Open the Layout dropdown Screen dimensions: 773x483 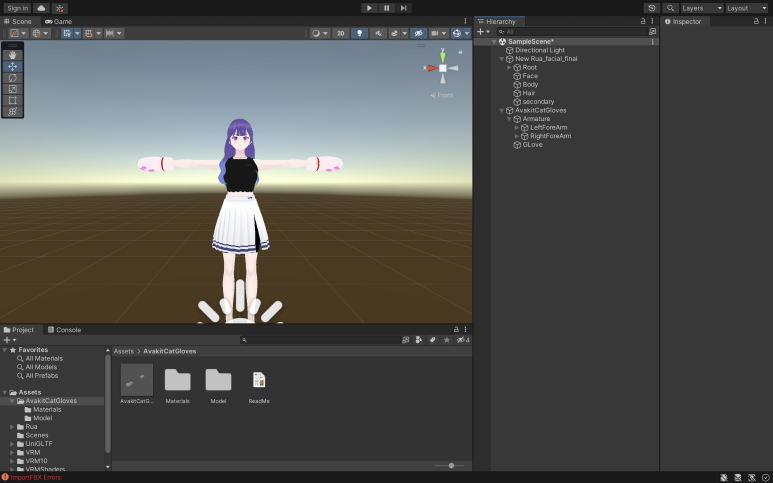click(x=747, y=8)
